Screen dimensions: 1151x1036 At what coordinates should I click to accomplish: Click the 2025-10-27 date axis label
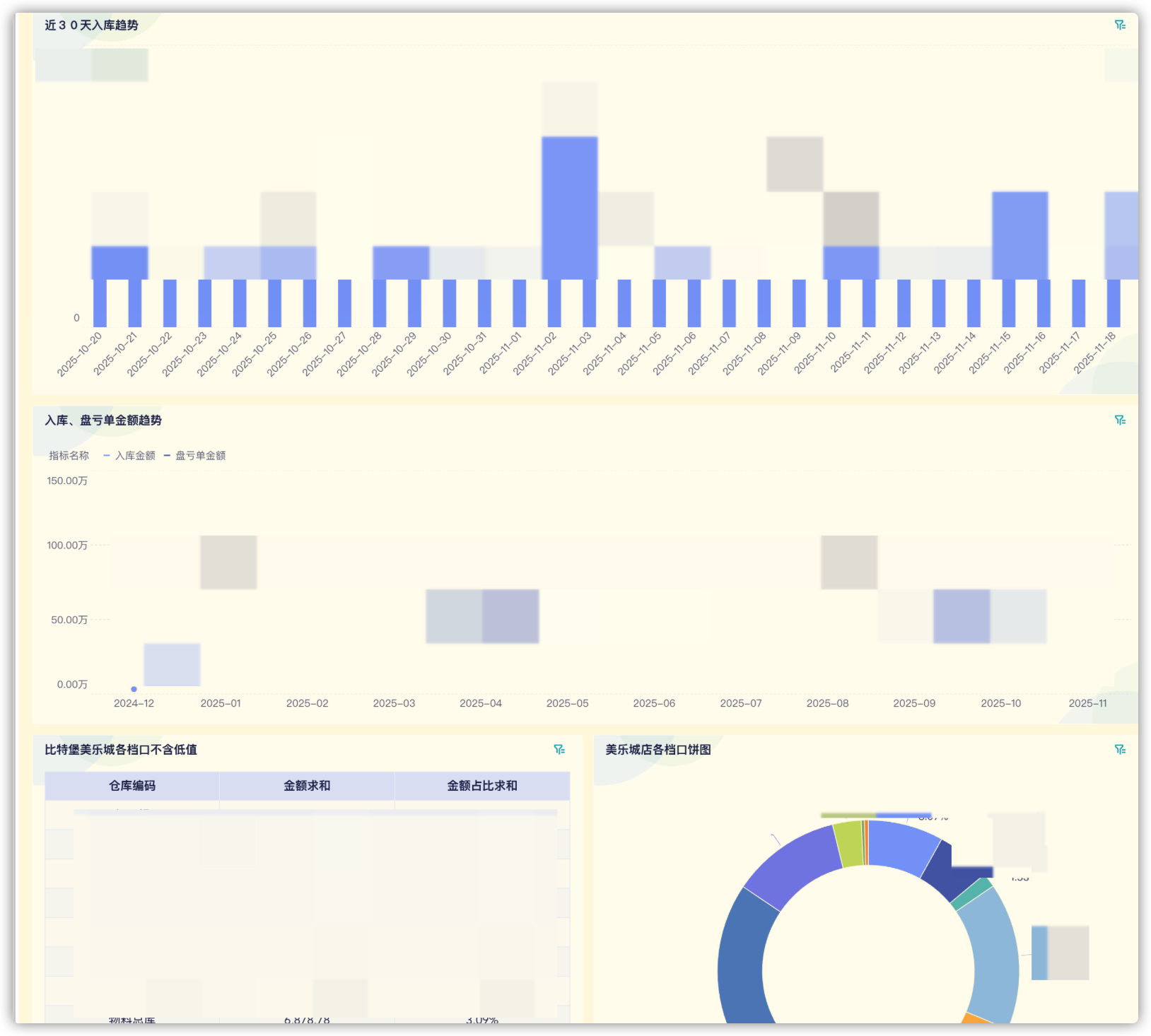pyautogui.click(x=325, y=354)
